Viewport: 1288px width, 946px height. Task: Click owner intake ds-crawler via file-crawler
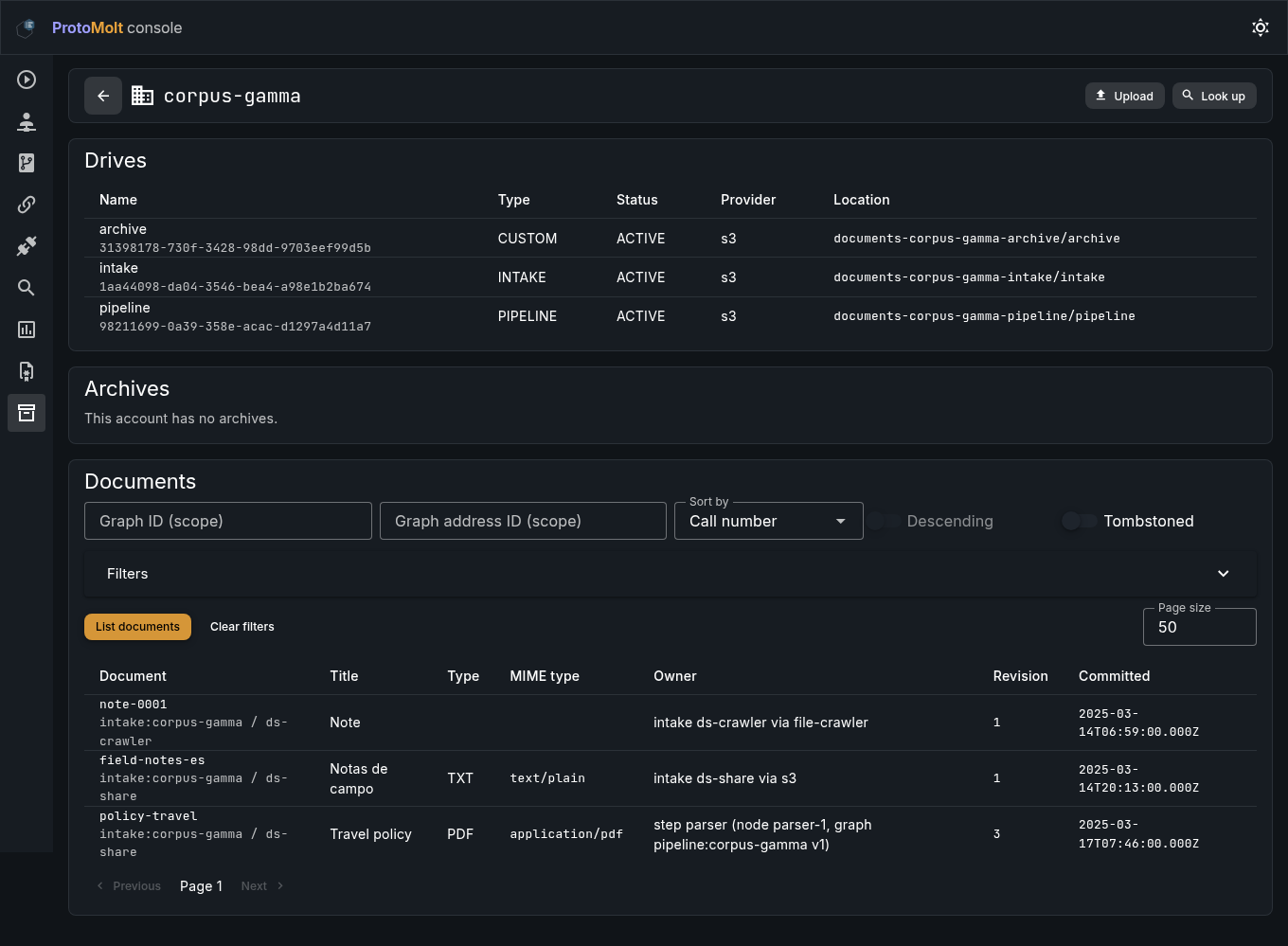(760, 723)
